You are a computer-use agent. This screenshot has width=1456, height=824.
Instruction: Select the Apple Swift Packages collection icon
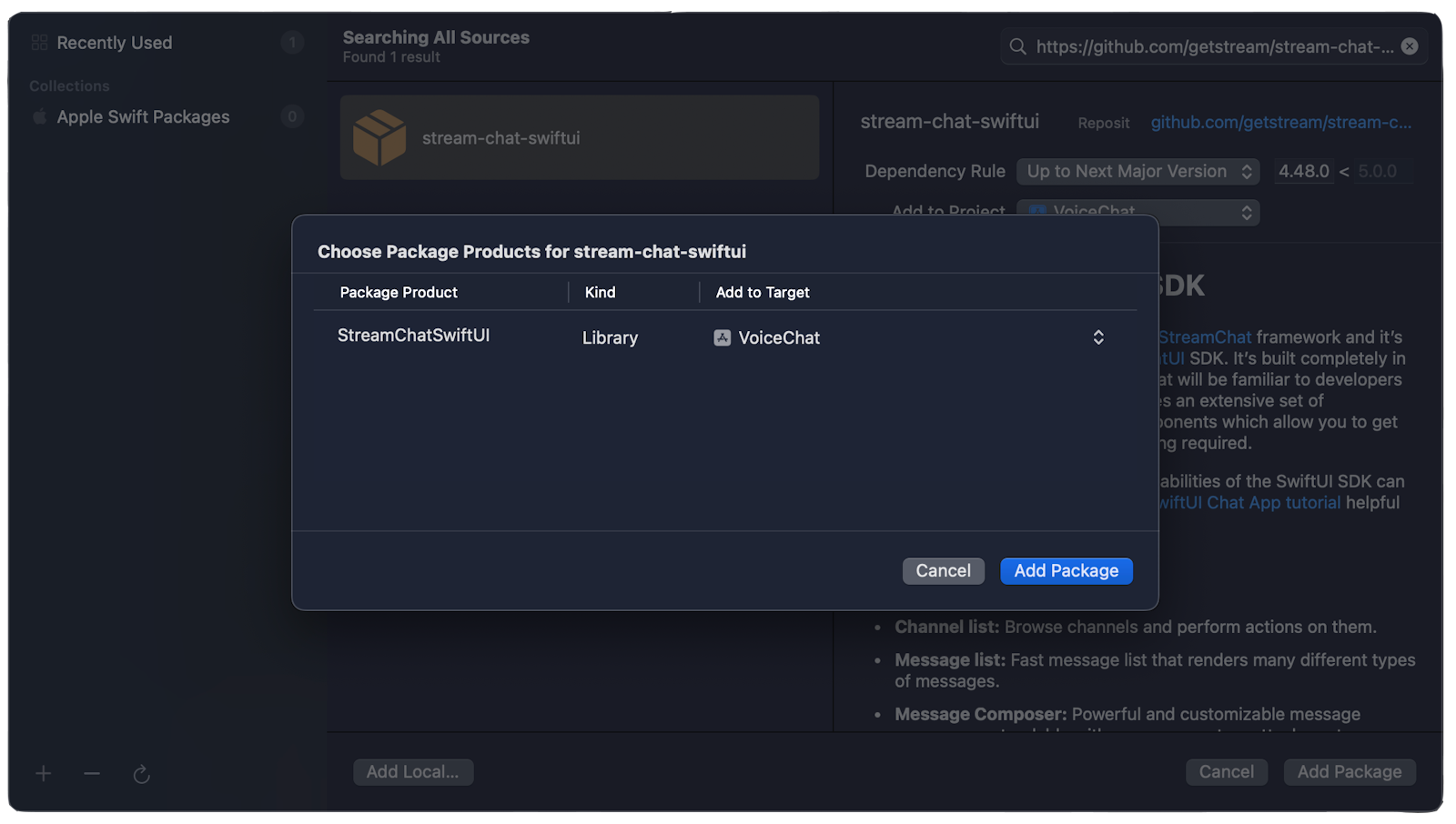[x=40, y=116]
